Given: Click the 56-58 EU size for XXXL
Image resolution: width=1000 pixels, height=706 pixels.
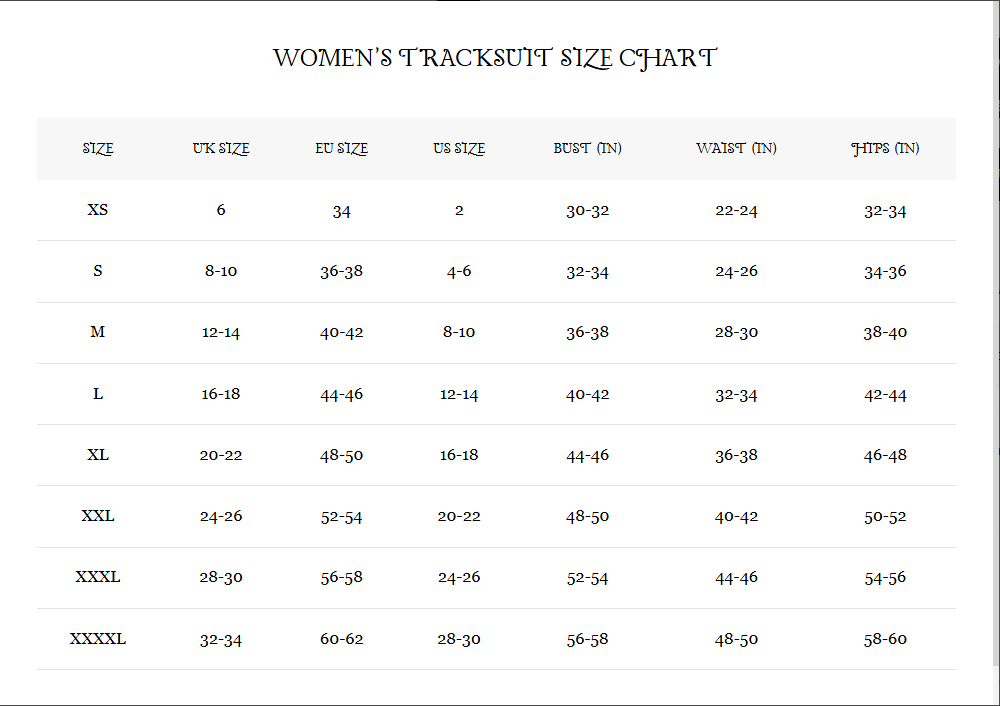Looking at the screenshot, I should (x=341, y=577).
